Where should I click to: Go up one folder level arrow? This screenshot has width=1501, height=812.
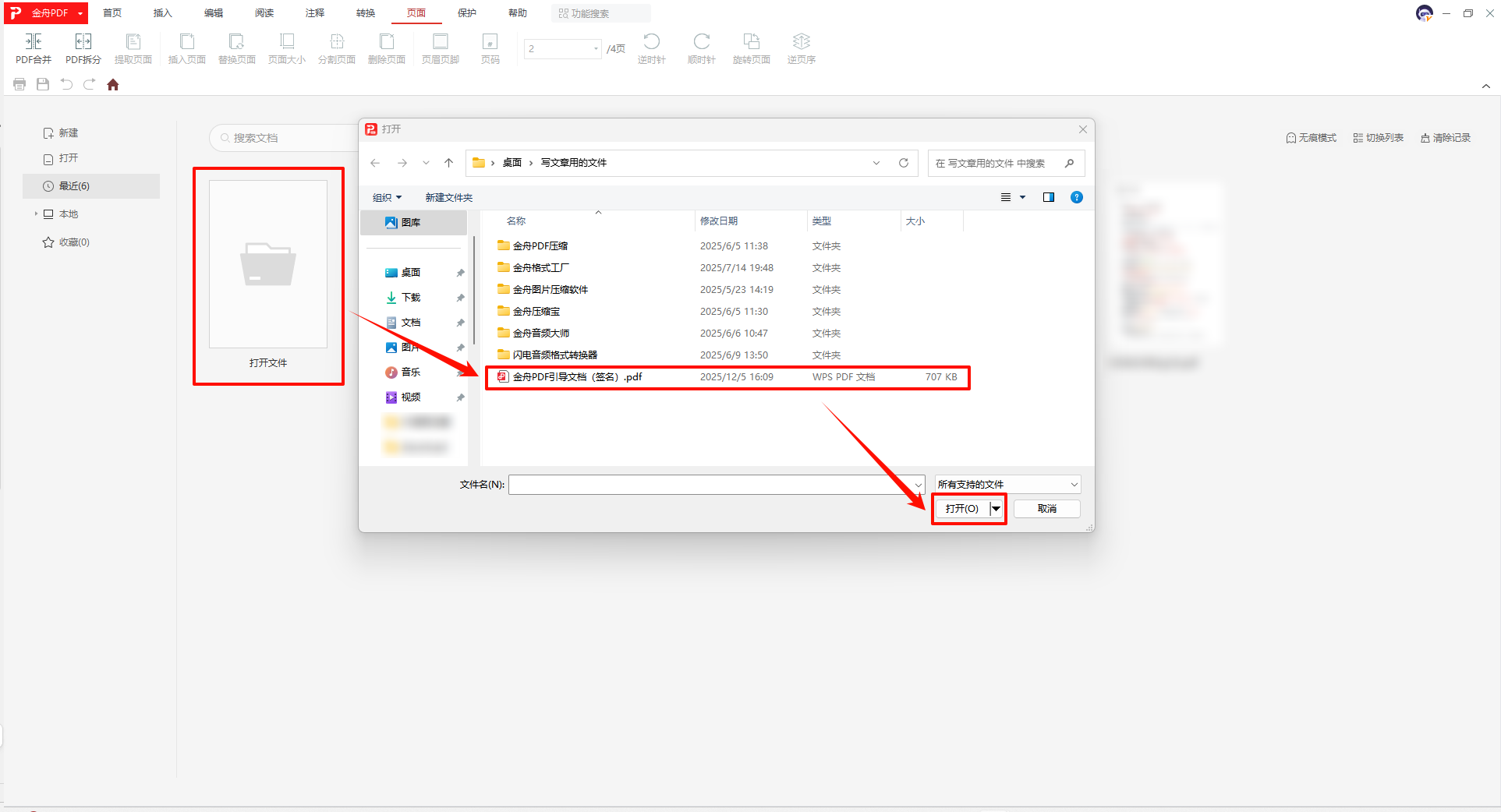448,163
